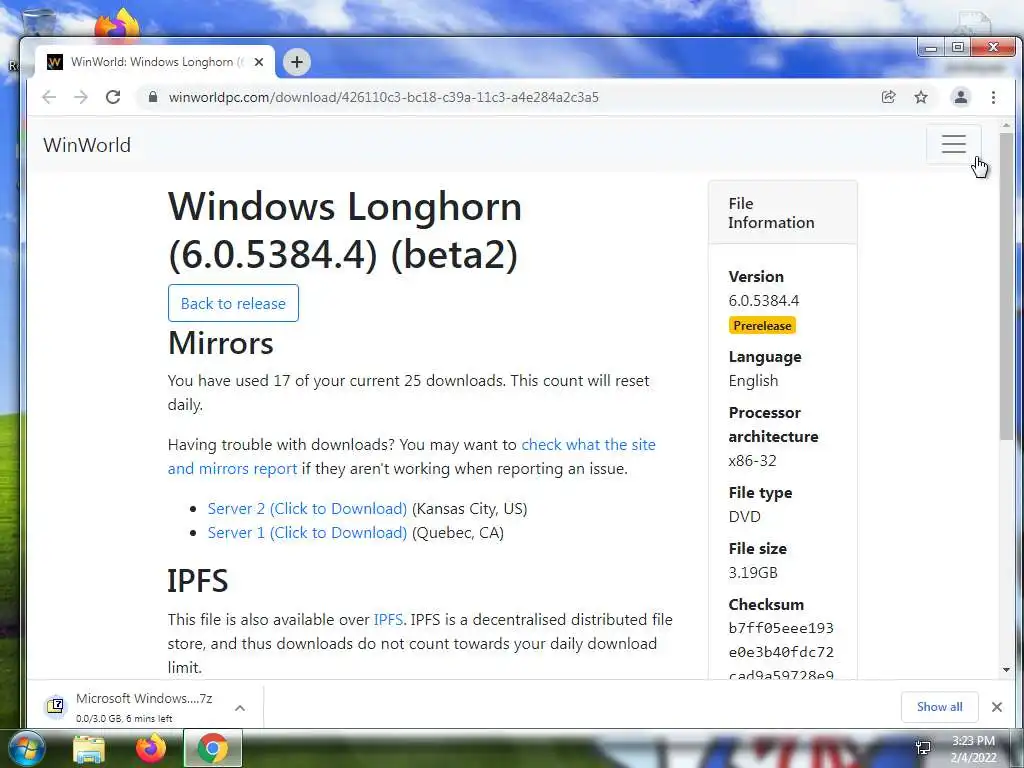The image size is (1024, 768).
Task: View site info via the padlock icon
Action: [x=153, y=97]
